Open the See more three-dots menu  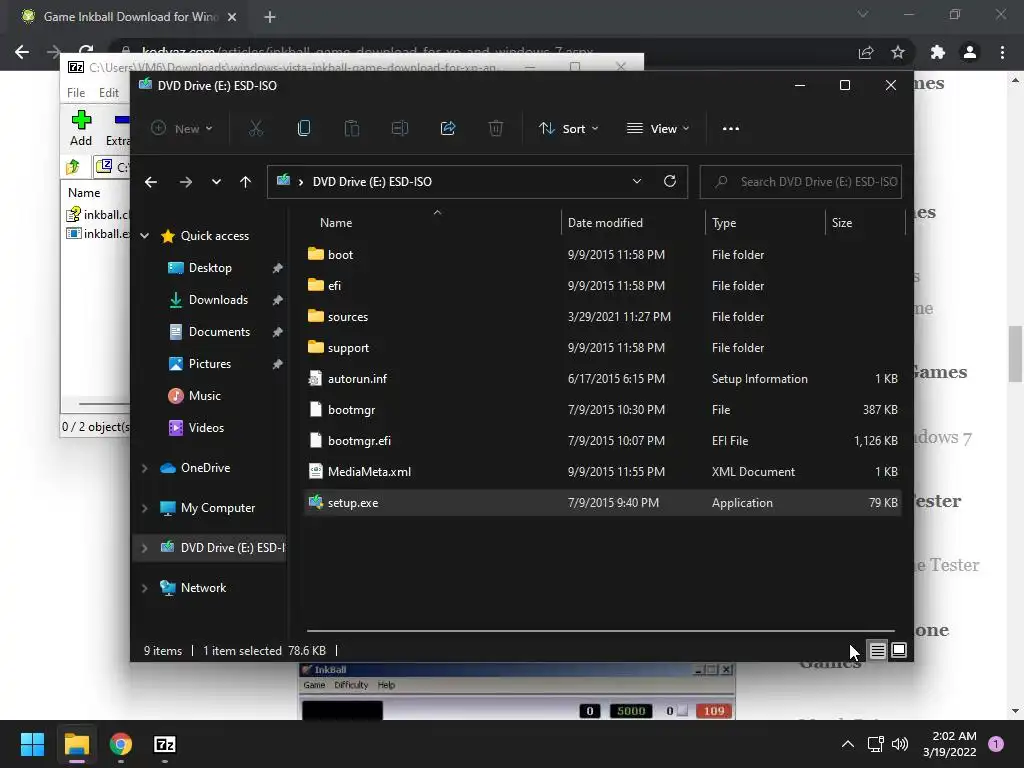click(x=731, y=129)
